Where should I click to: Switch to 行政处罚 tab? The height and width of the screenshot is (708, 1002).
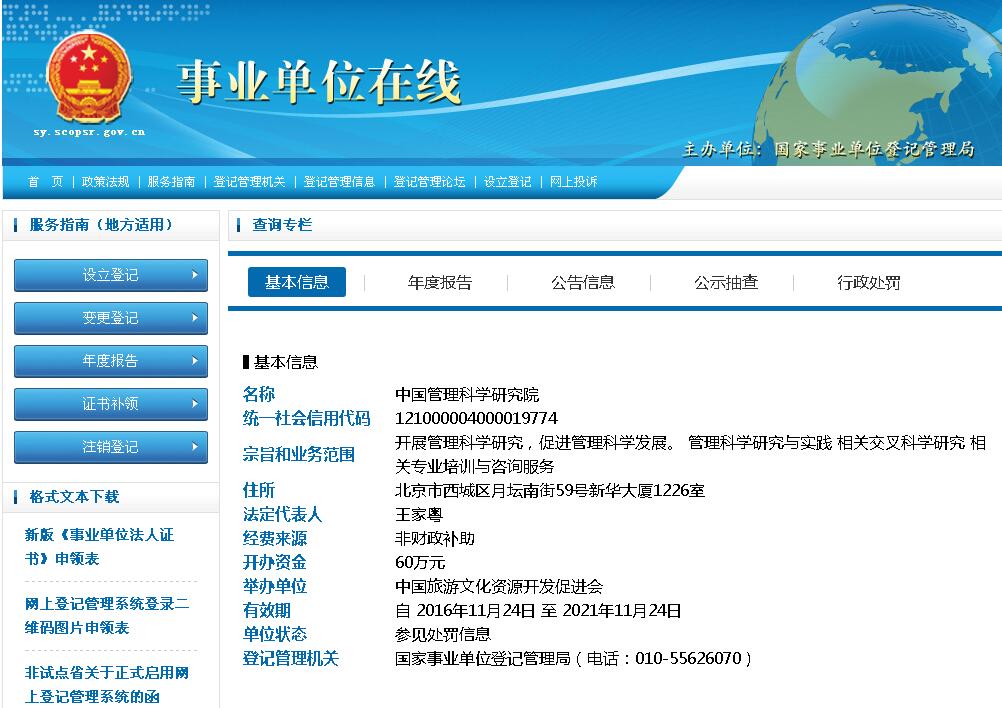point(869,282)
